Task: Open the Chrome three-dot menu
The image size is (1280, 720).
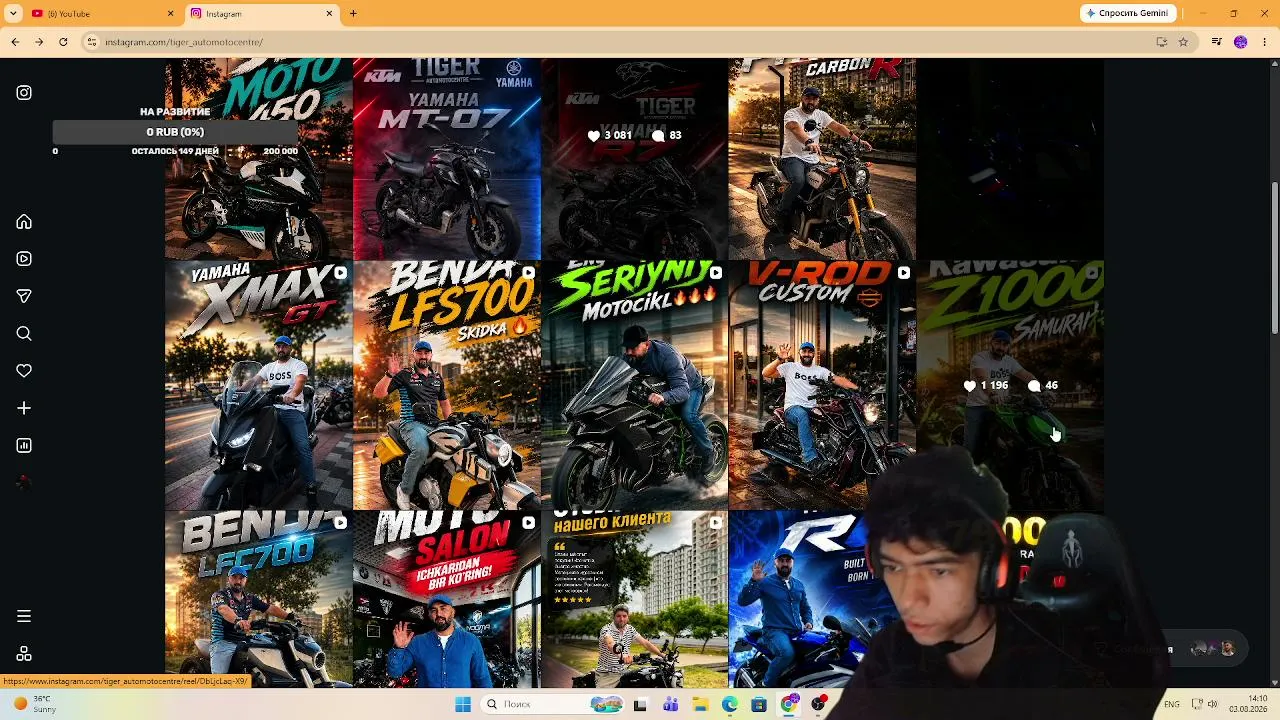Action: click(1265, 42)
